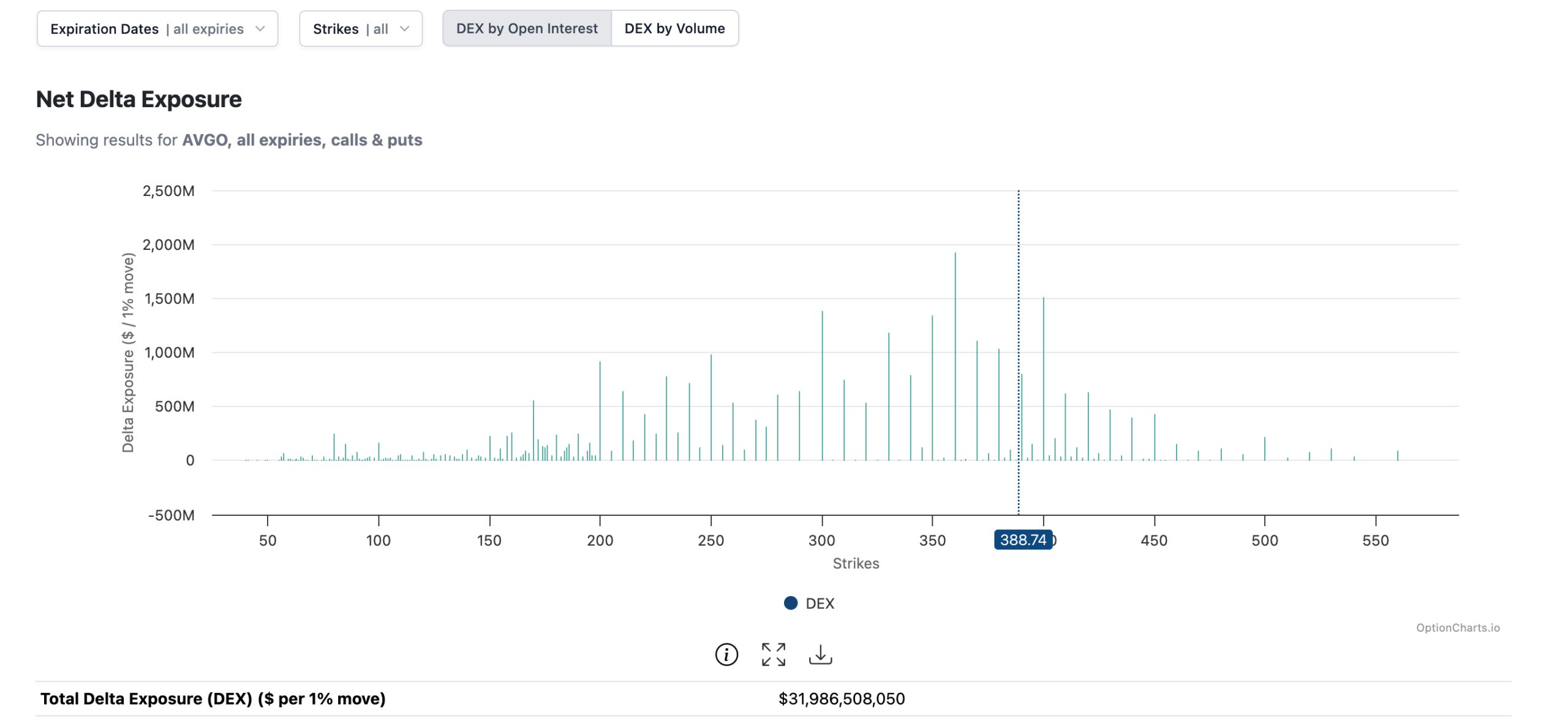
Task: Click the fullscreen expand arrows icon
Action: (x=773, y=654)
